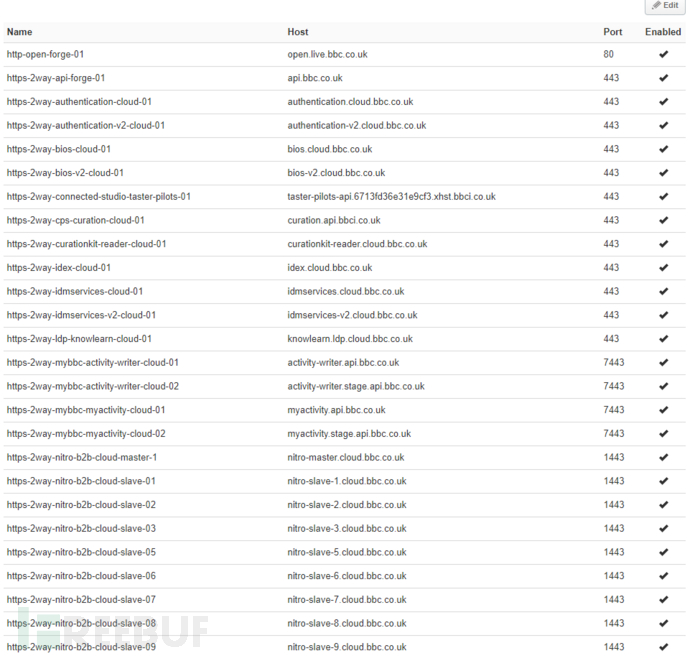
Task: Select host curation.api.bbci.co.uk
Action: [x=334, y=220]
